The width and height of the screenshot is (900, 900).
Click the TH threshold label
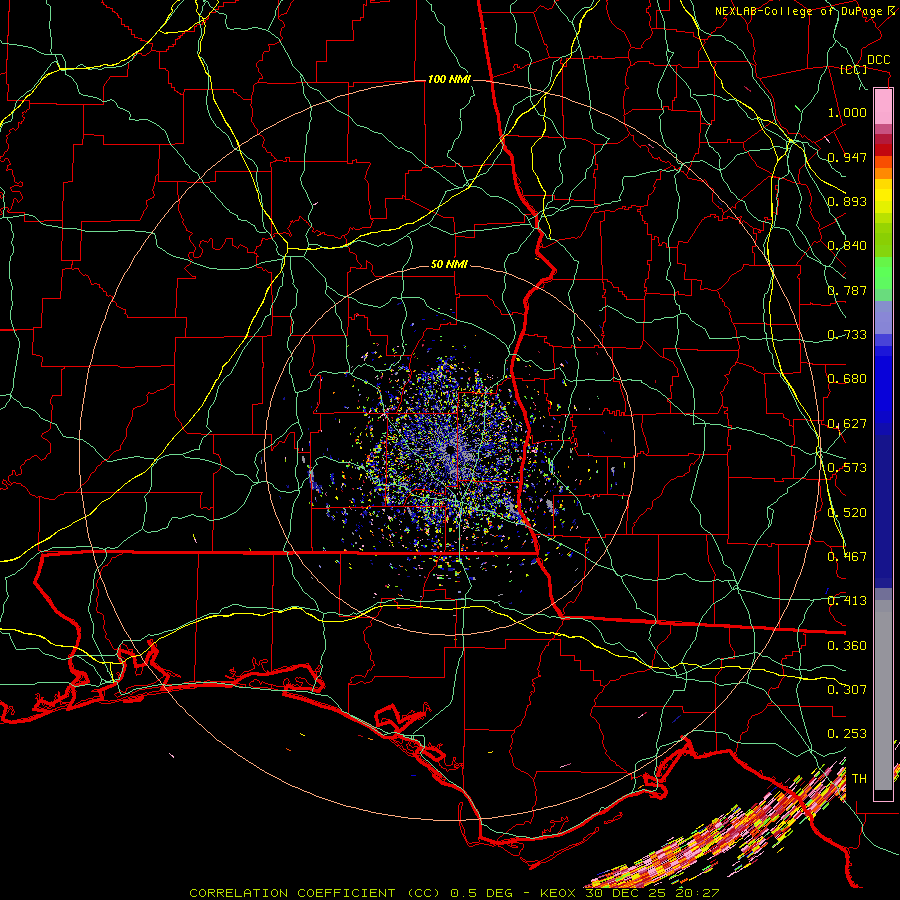point(859,779)
